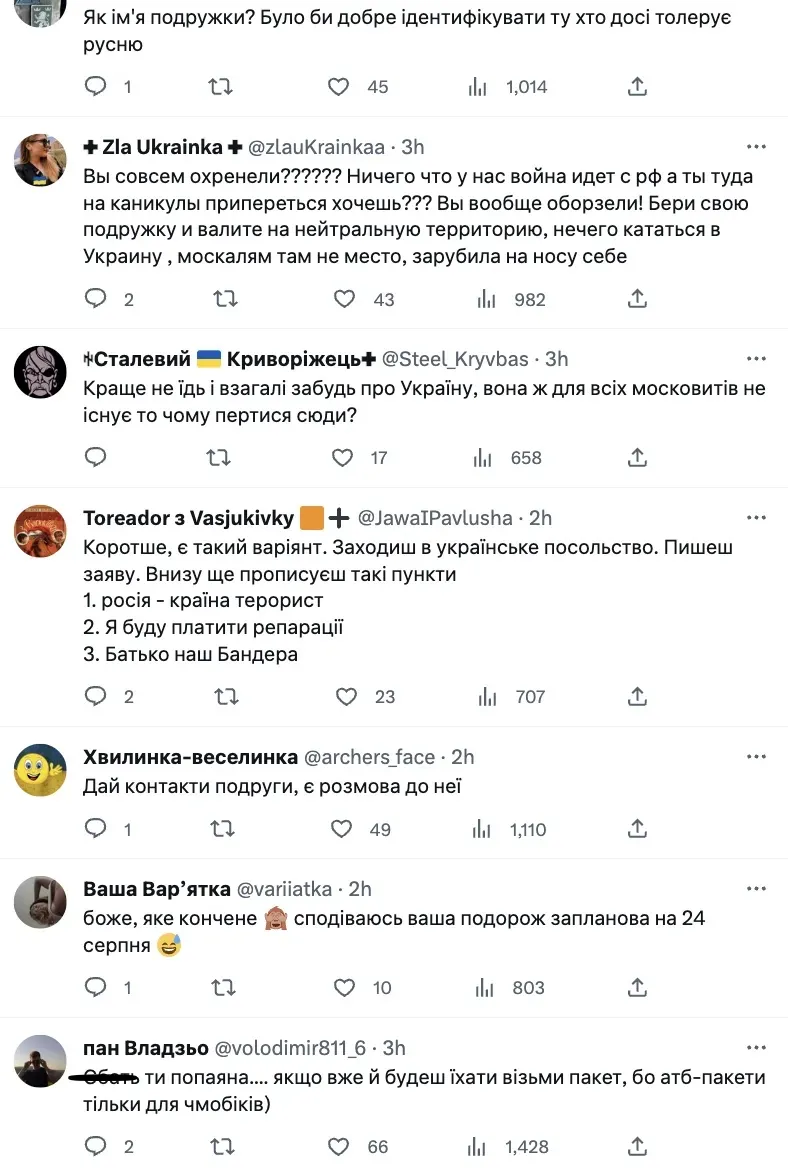Open more options on archers_face tweet

[758, 757]
